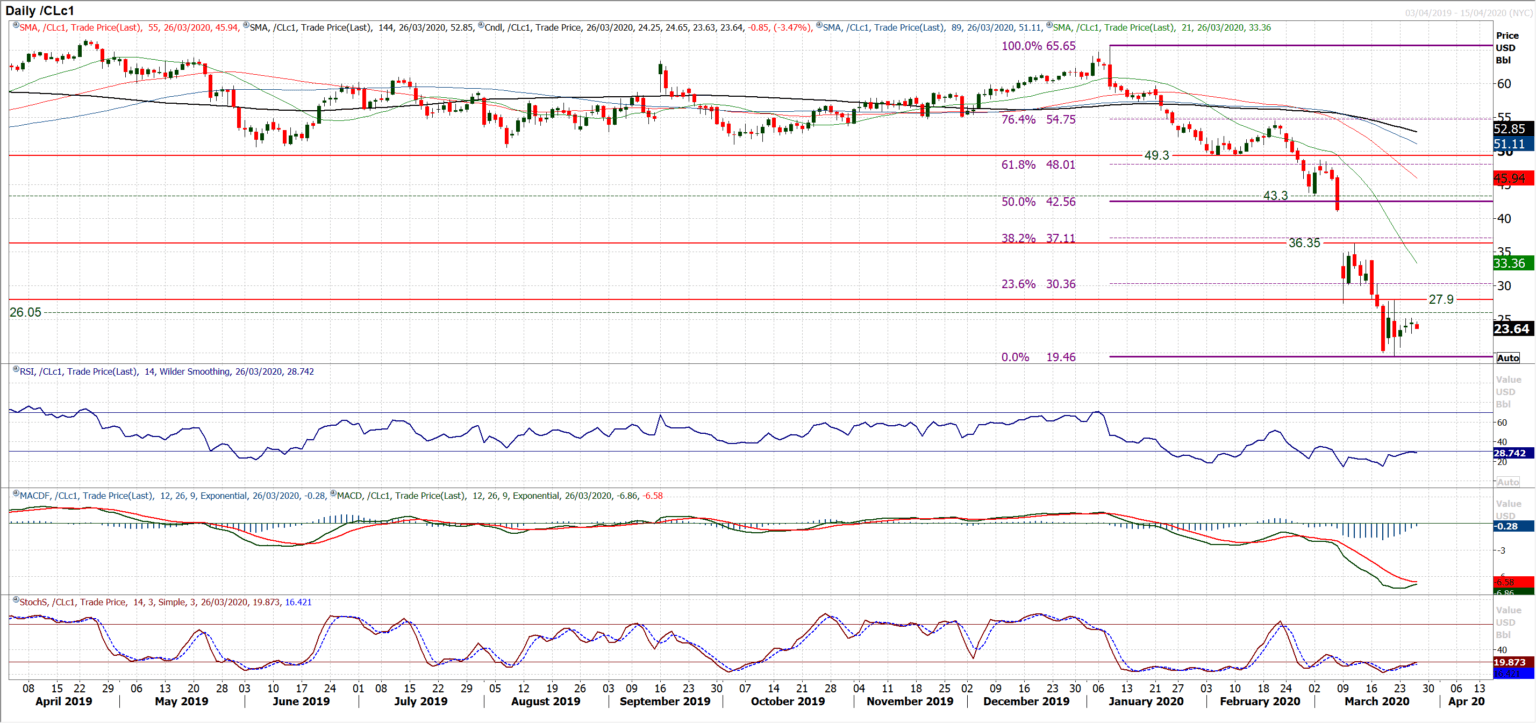This screenshot has height=723, width=1536.
Task: Click the RSI indicator legend marker icon
Action: 14,369
